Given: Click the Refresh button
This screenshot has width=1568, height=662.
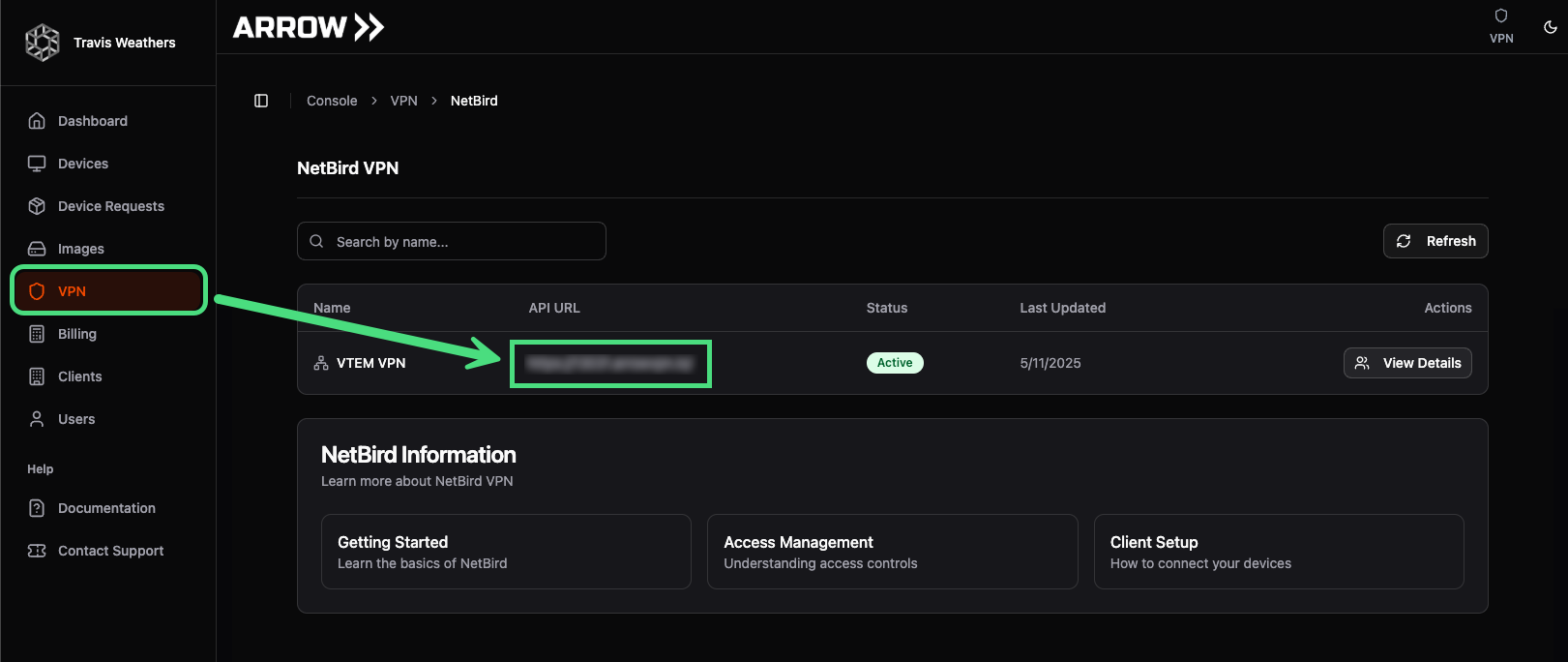Looking at the screenshot, I should [1435, 241].
